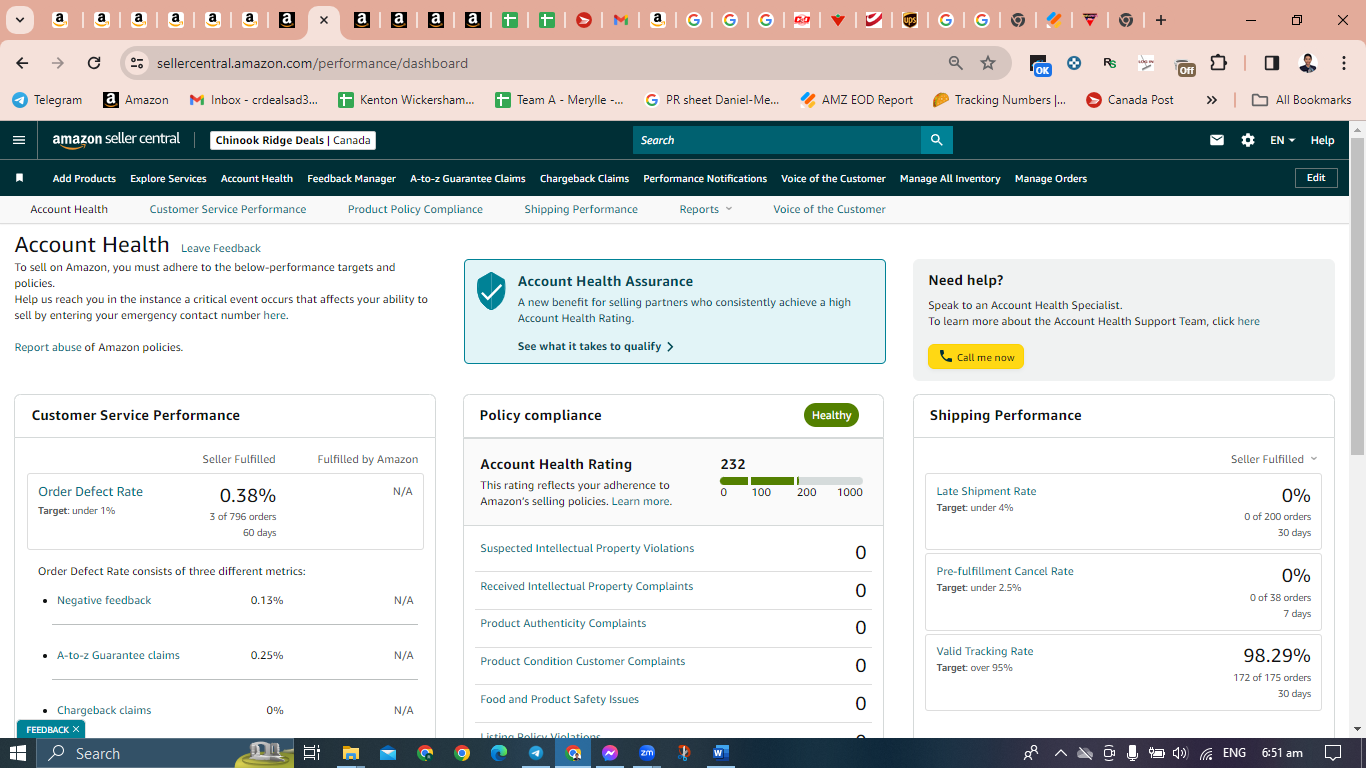Switch to Shipping Performance tab

click(581, 209)
